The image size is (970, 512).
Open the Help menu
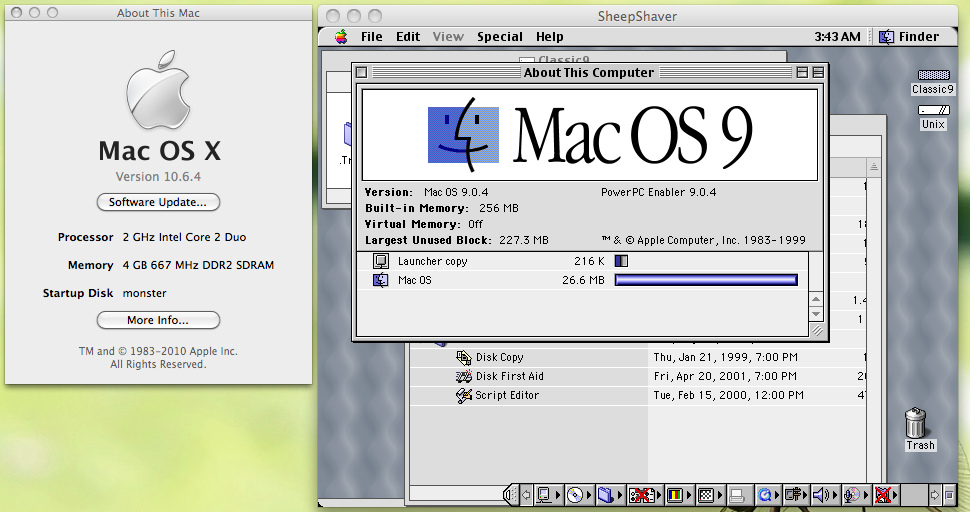549,37
